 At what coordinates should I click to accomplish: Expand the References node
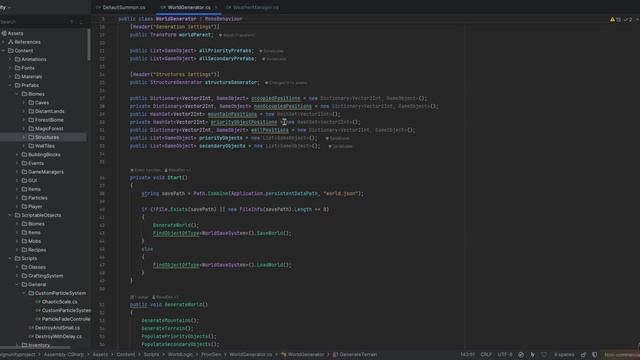click(4, 42)
